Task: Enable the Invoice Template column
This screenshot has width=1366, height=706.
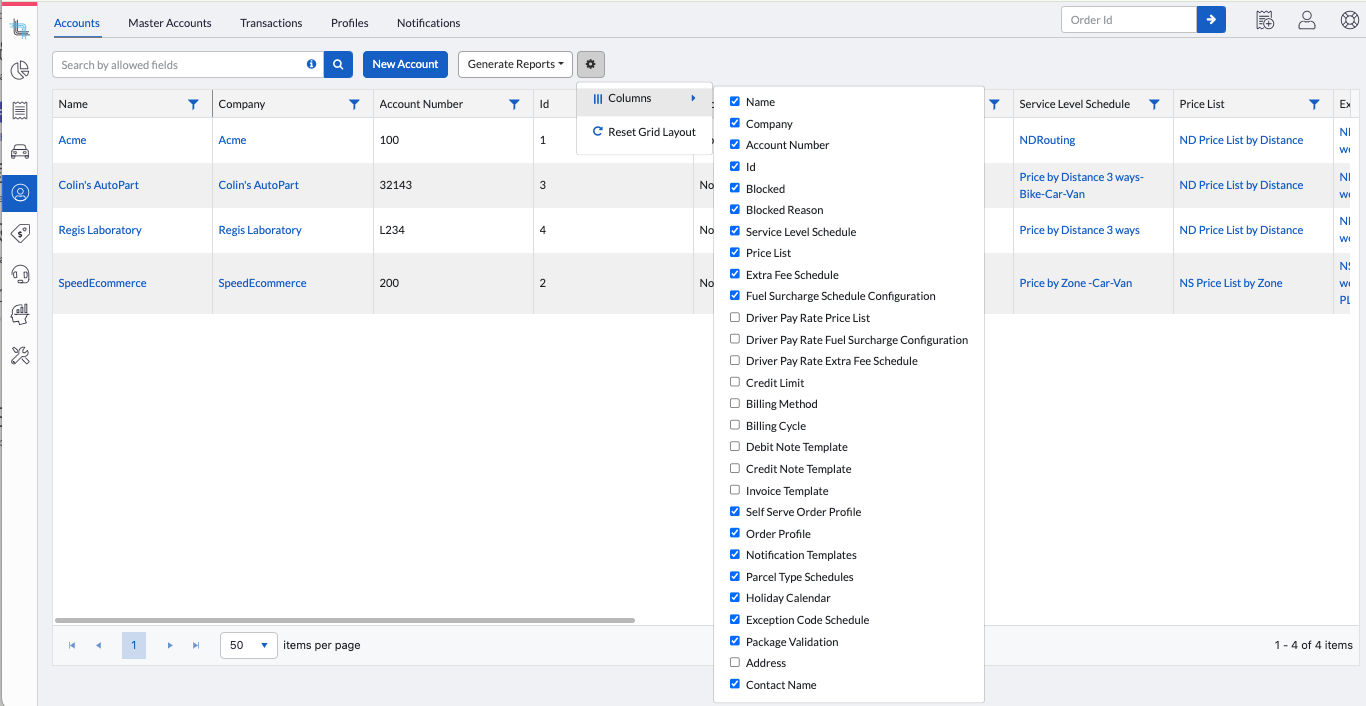Action: coord(735,490)
